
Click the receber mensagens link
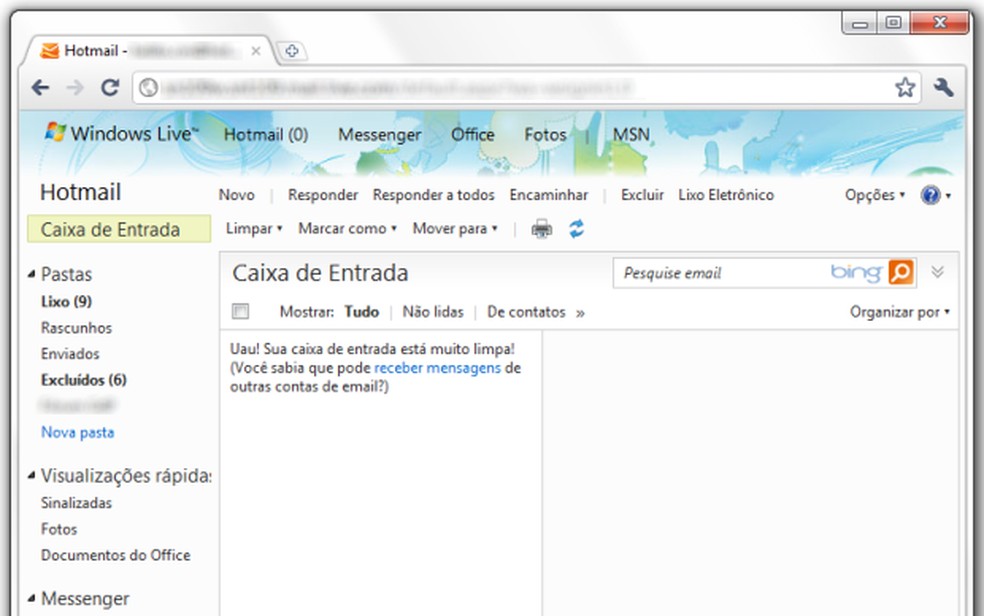tap(436, 367)
